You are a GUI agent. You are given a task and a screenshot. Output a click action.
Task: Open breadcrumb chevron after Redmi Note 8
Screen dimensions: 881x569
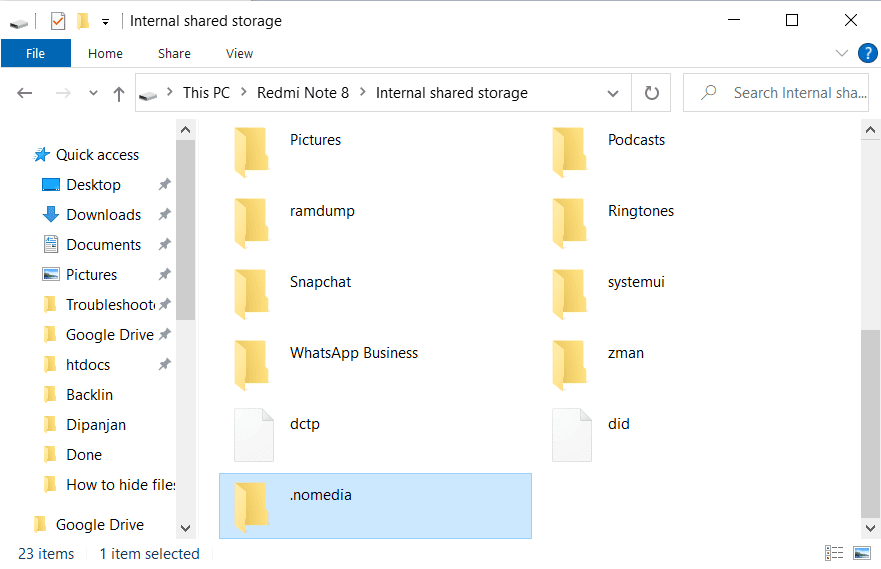[363, 92]
